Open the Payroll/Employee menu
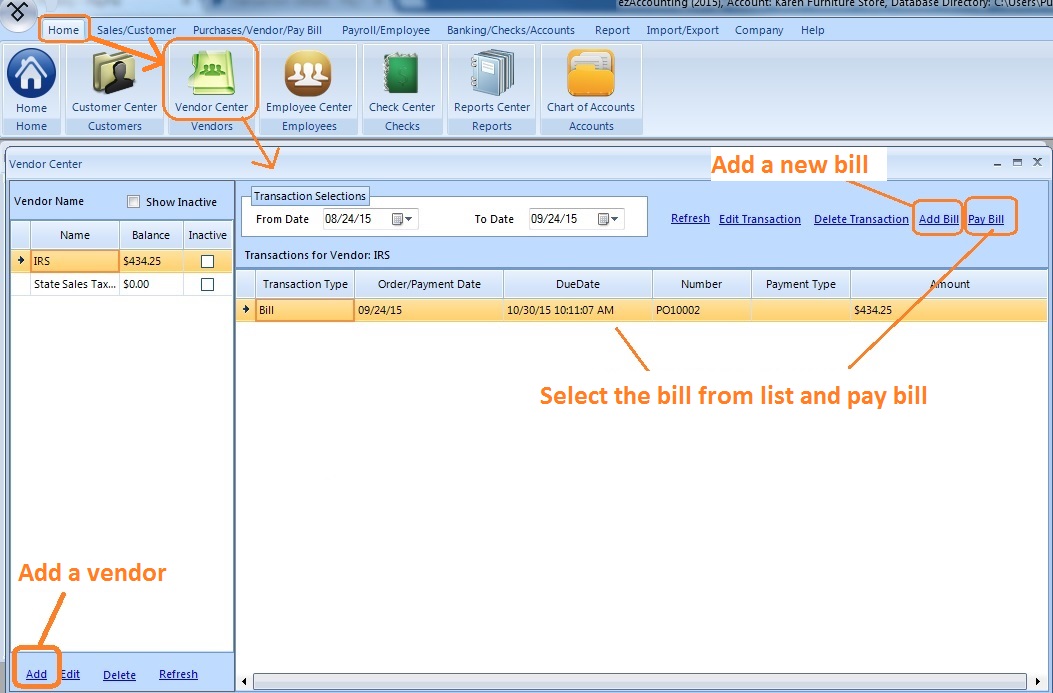The height and width of the screenshot is (693, 1053). click(x=384, y=30)
